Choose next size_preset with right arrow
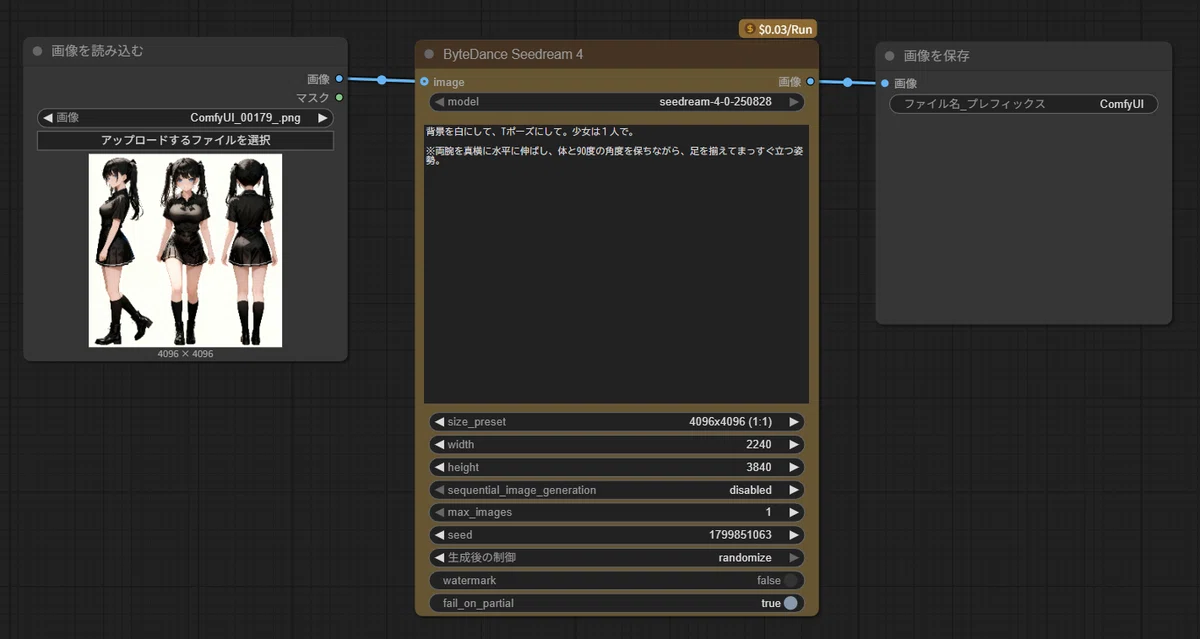1200x639 pixels. click(x=794, y=422)
